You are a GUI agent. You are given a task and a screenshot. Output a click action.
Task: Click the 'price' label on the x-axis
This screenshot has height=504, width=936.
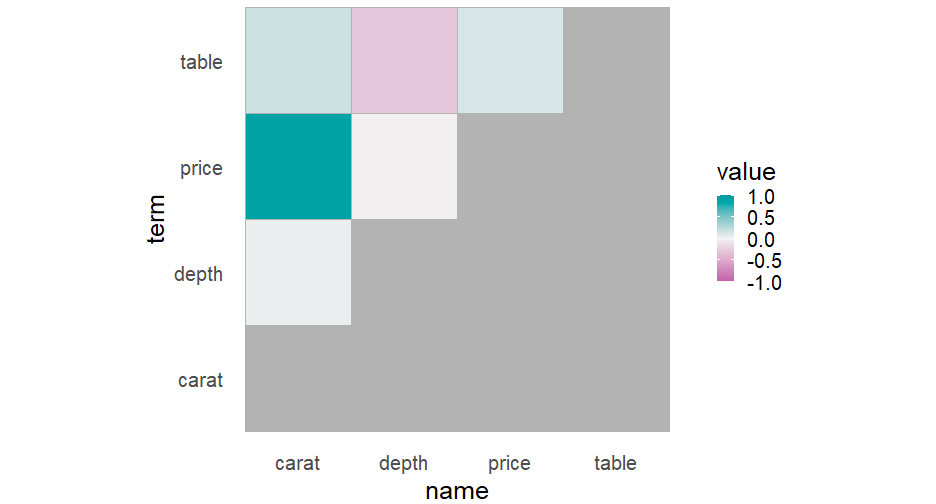tap(509, 463)
